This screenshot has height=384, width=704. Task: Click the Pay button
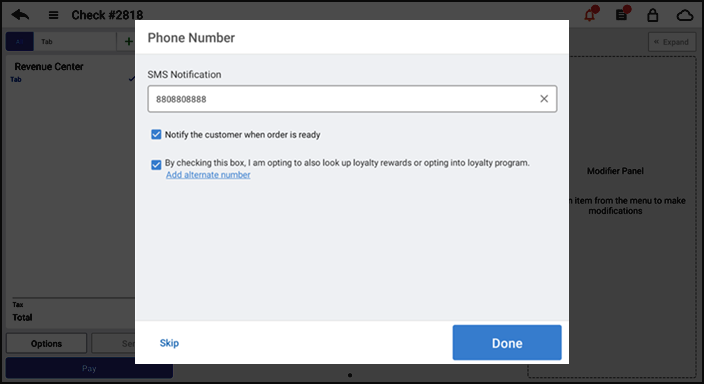[89, 368]
